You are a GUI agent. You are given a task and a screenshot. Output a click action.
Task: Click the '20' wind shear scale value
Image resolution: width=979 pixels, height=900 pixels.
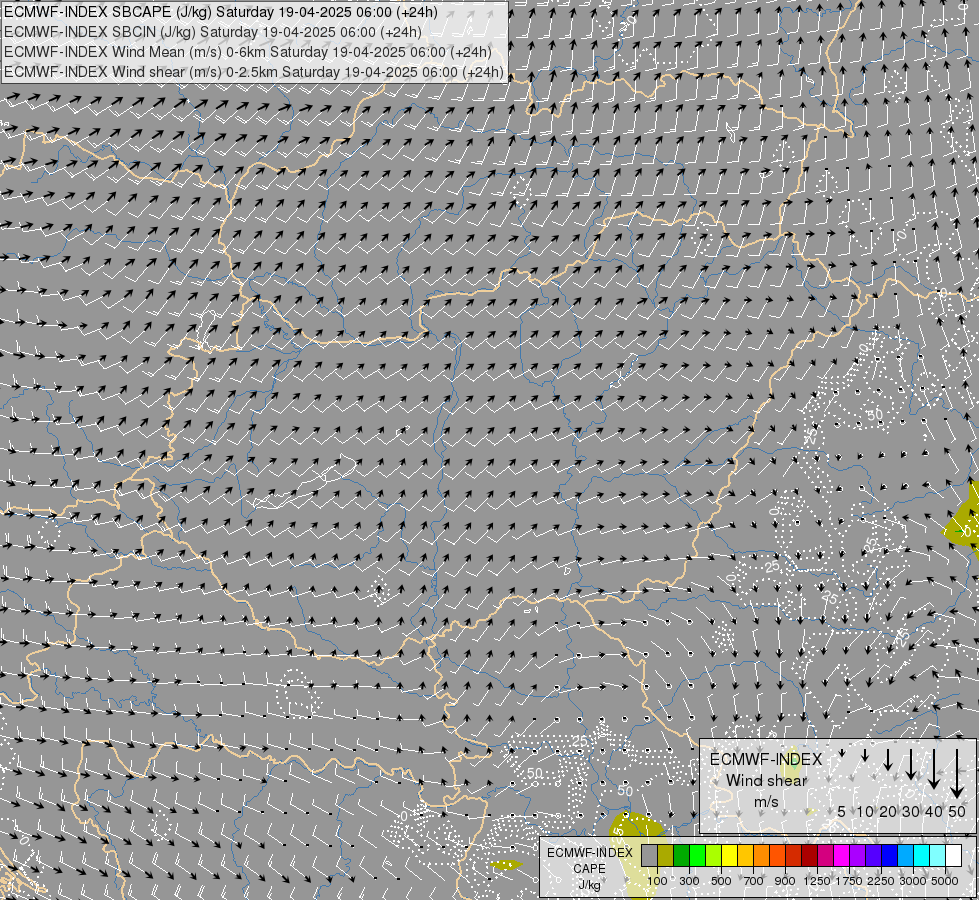(x=888, y=811)
